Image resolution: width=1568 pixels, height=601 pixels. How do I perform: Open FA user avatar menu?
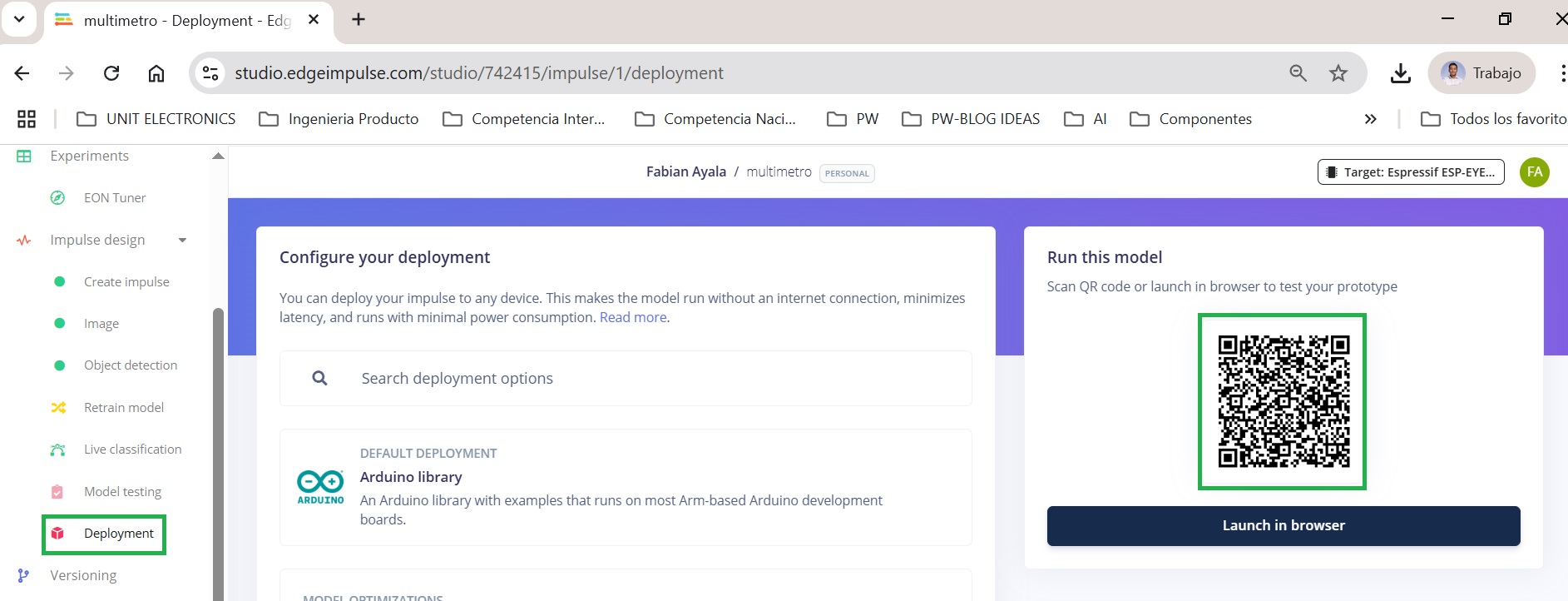click(1535, 172)
